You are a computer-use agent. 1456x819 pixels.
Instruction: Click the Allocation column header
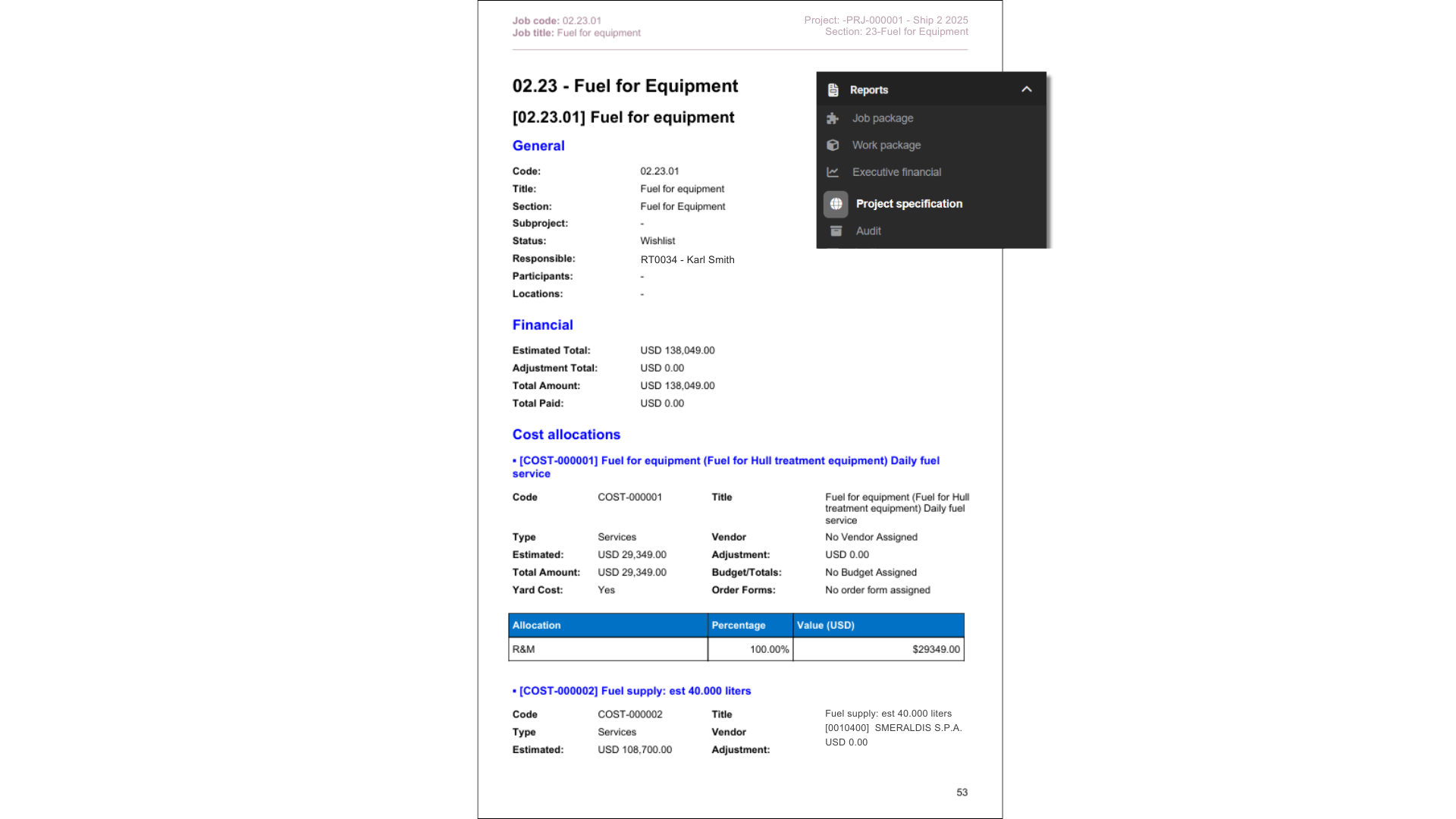[536, 626]
